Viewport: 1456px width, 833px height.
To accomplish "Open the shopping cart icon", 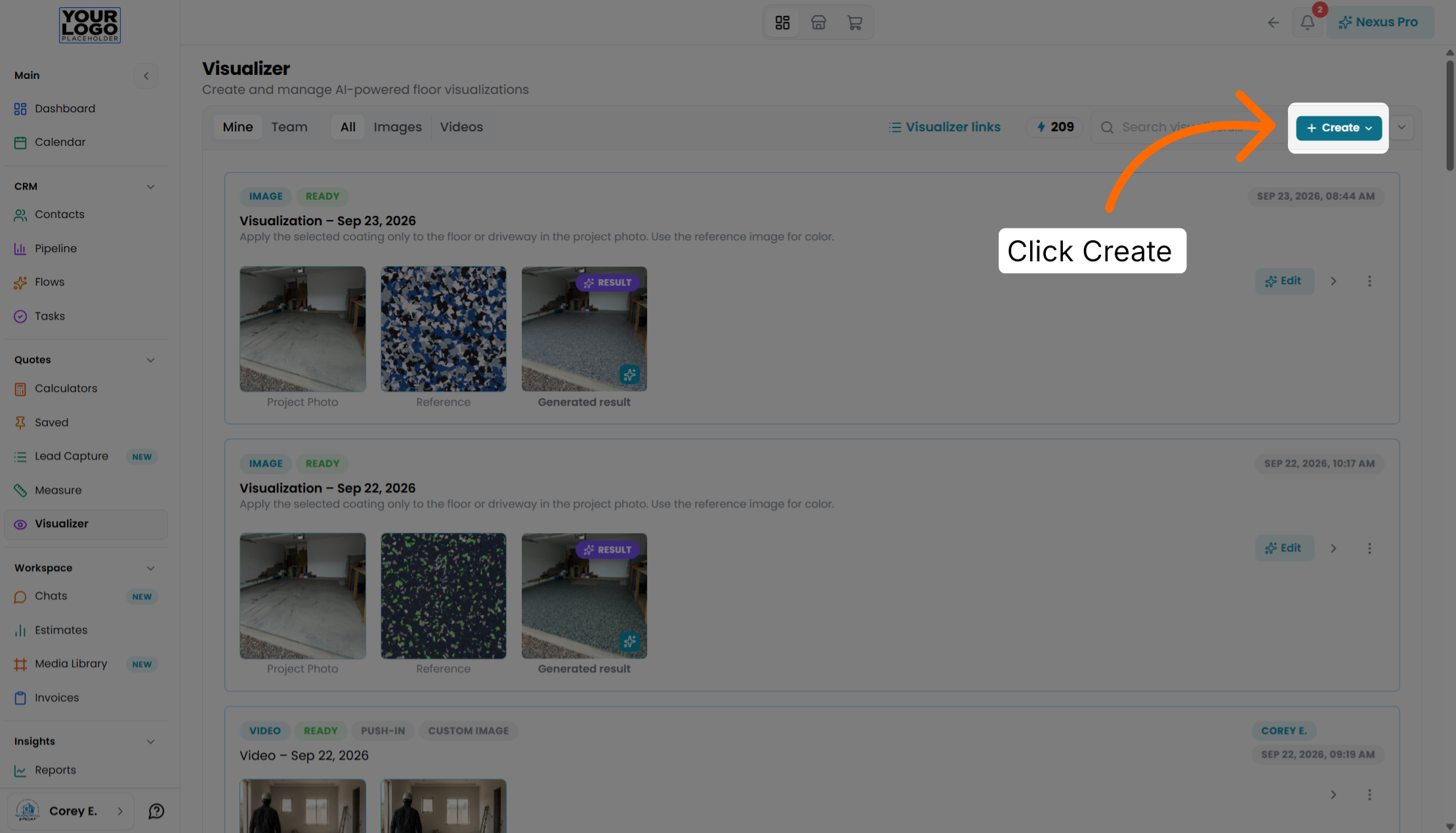I will pos(854,22).
